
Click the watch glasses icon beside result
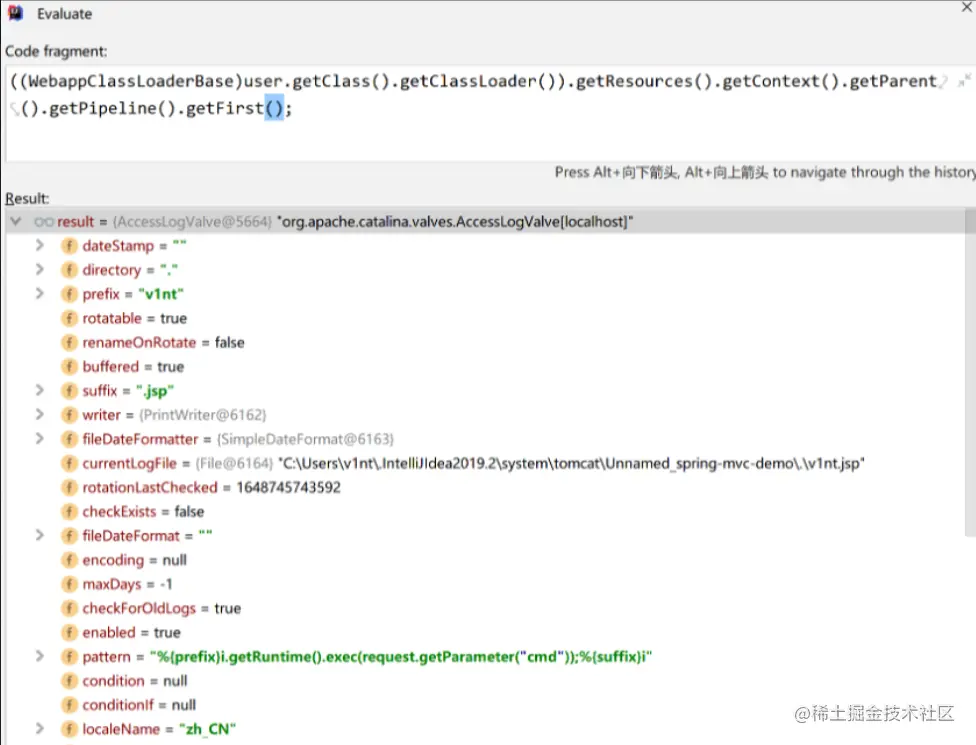pyautogui.click(x=44, y=222)
